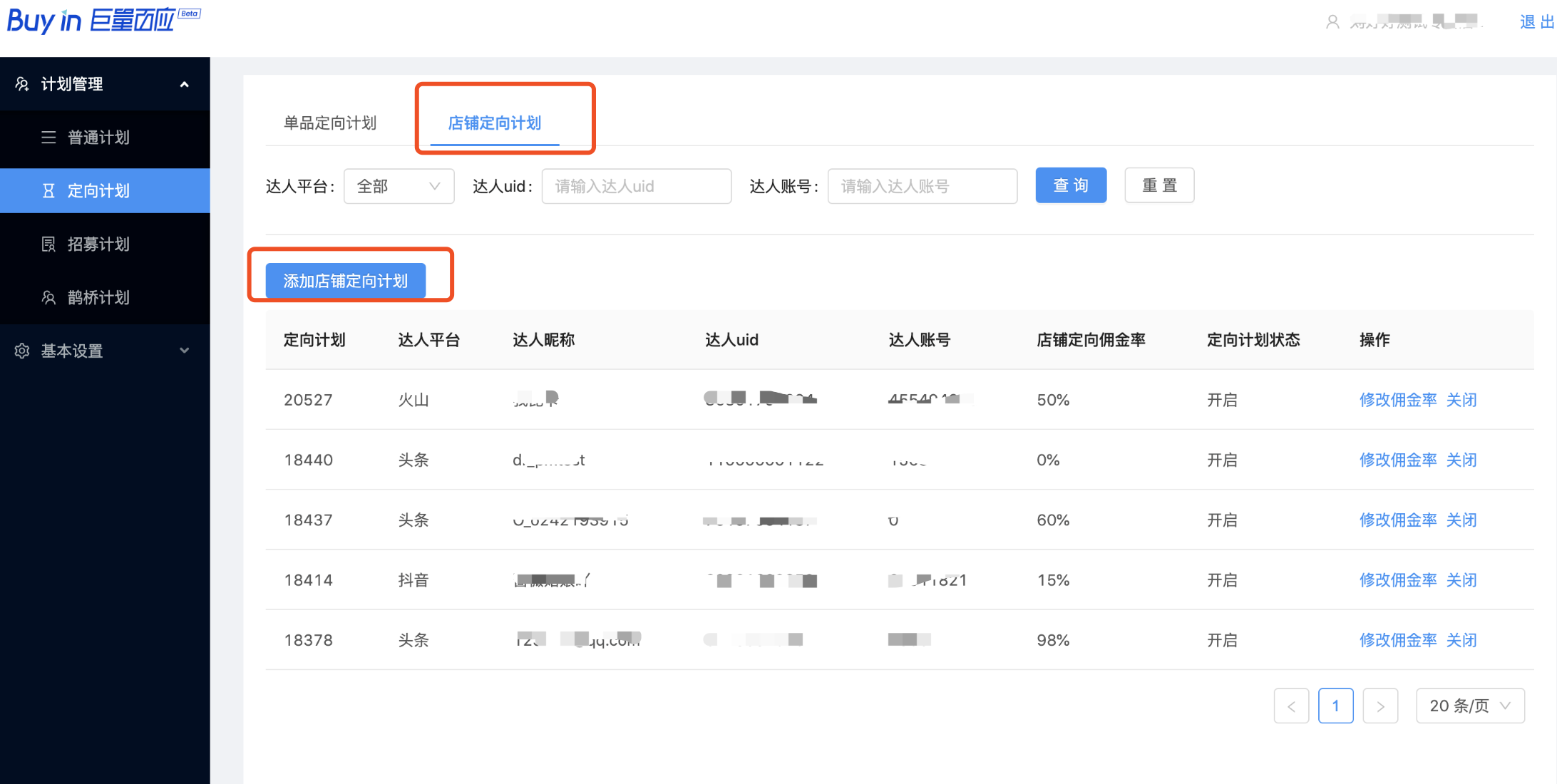The image size is (1557, 784).
Task: Click 修改佣金率 for plan 18378
Action: pyautogui.click(x=1398, y=640)
